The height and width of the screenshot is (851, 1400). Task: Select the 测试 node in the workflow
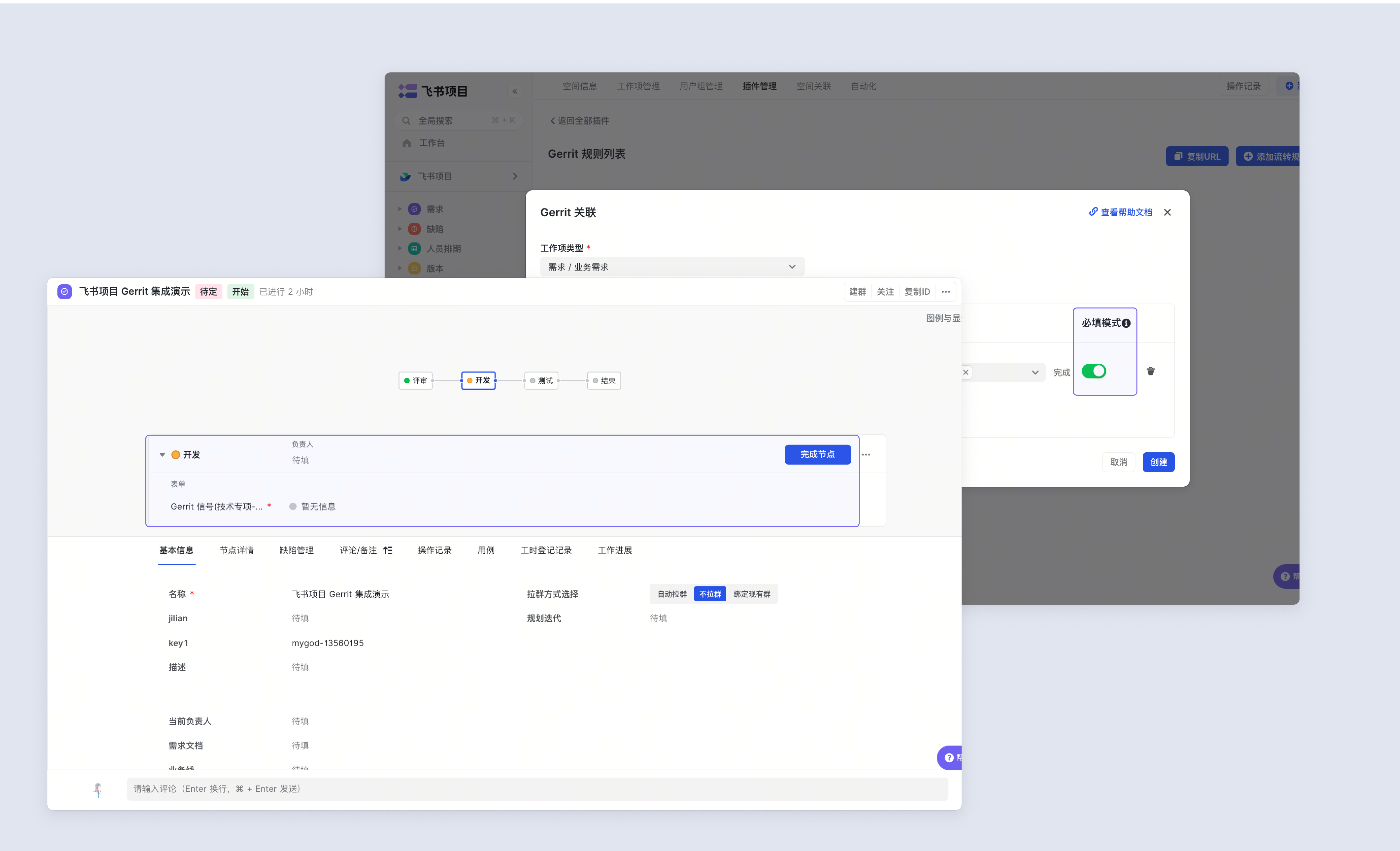pyautogui.click(x=541, y=381)
